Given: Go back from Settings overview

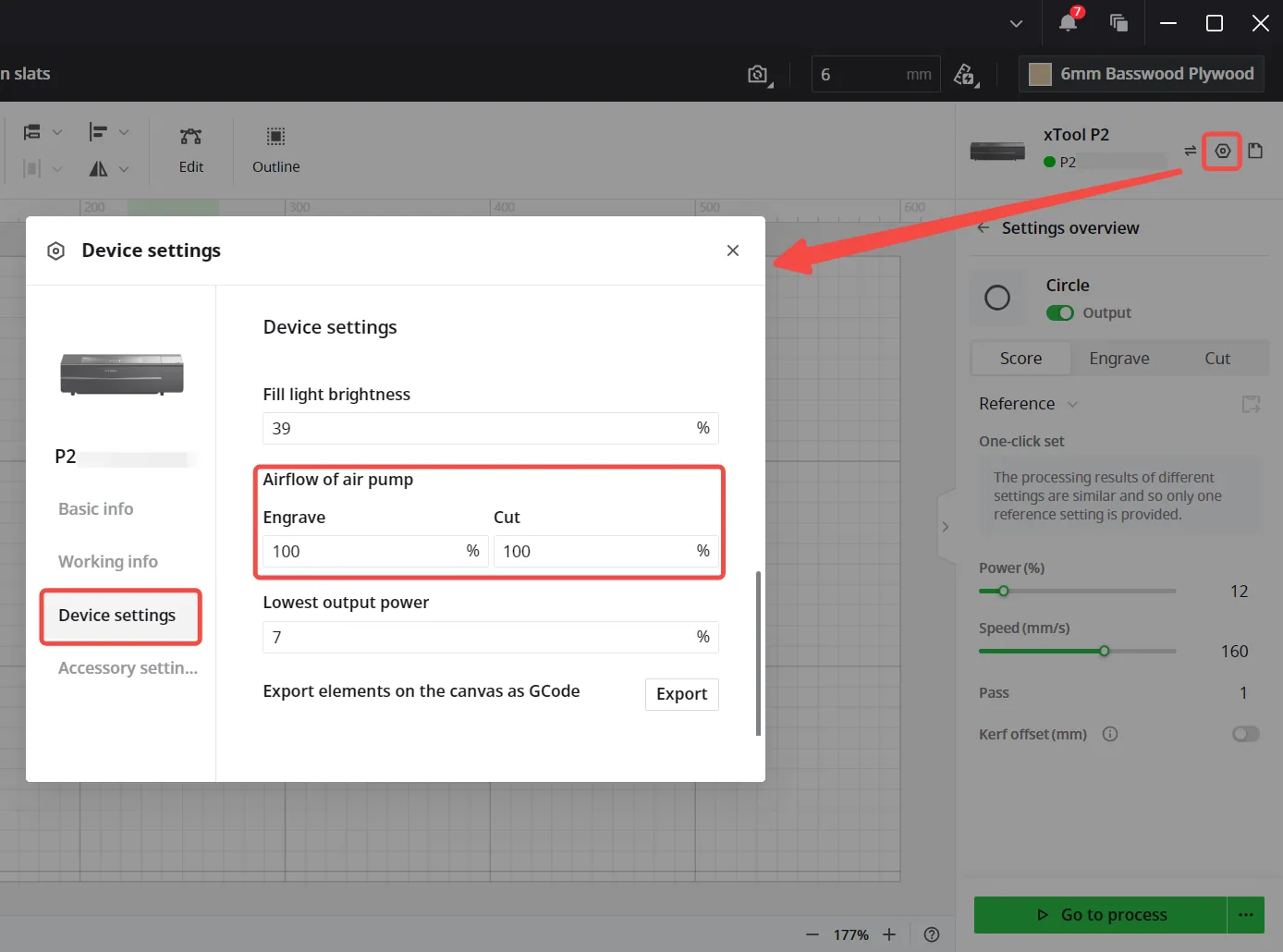Looking at the screenshot, I should click(983, 227).
